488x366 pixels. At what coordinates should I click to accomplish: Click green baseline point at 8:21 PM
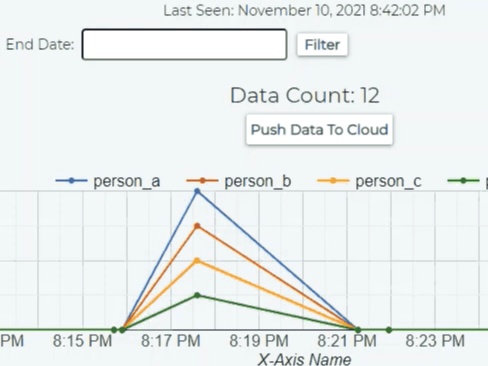[358, 330]
